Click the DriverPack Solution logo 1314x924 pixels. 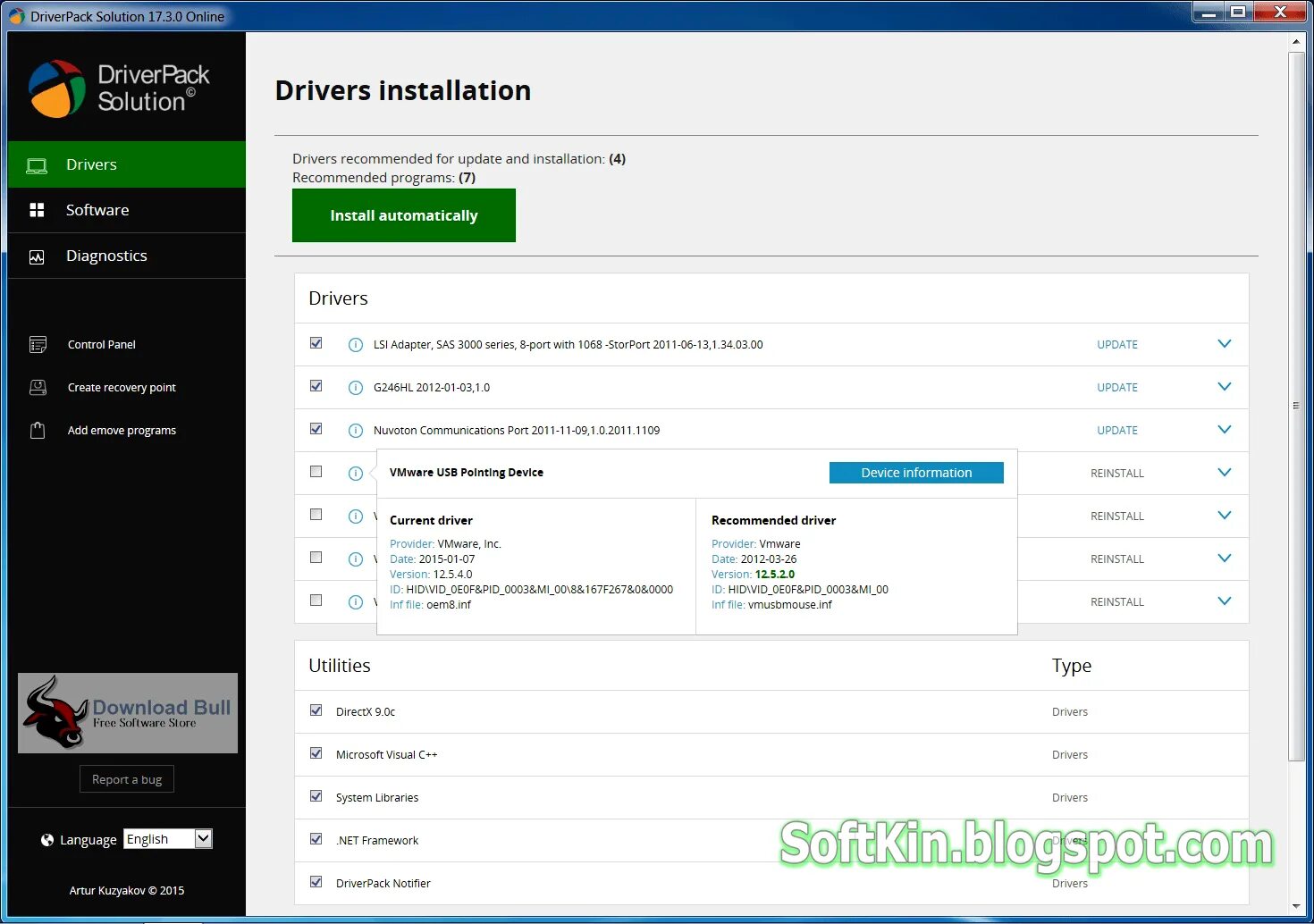119,88
